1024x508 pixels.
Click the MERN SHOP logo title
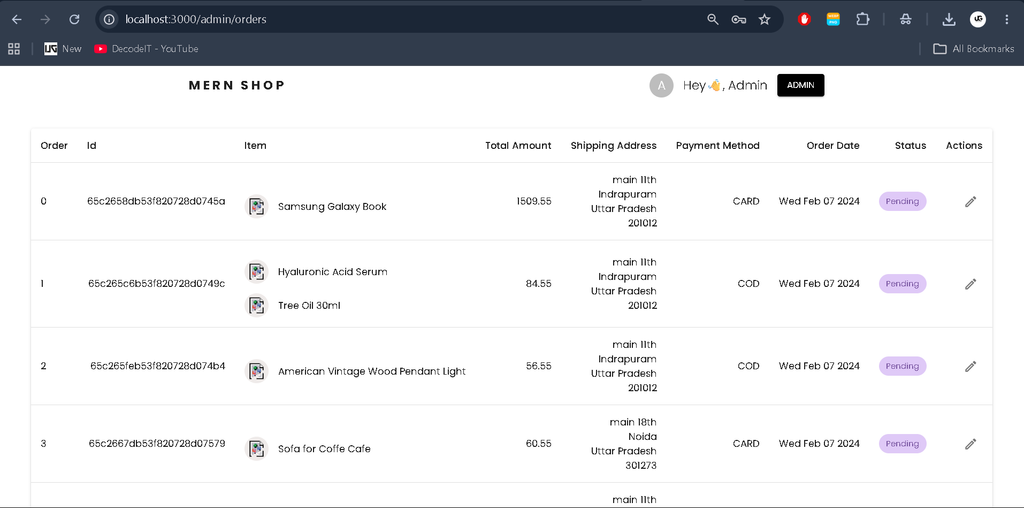pos(236,85)
